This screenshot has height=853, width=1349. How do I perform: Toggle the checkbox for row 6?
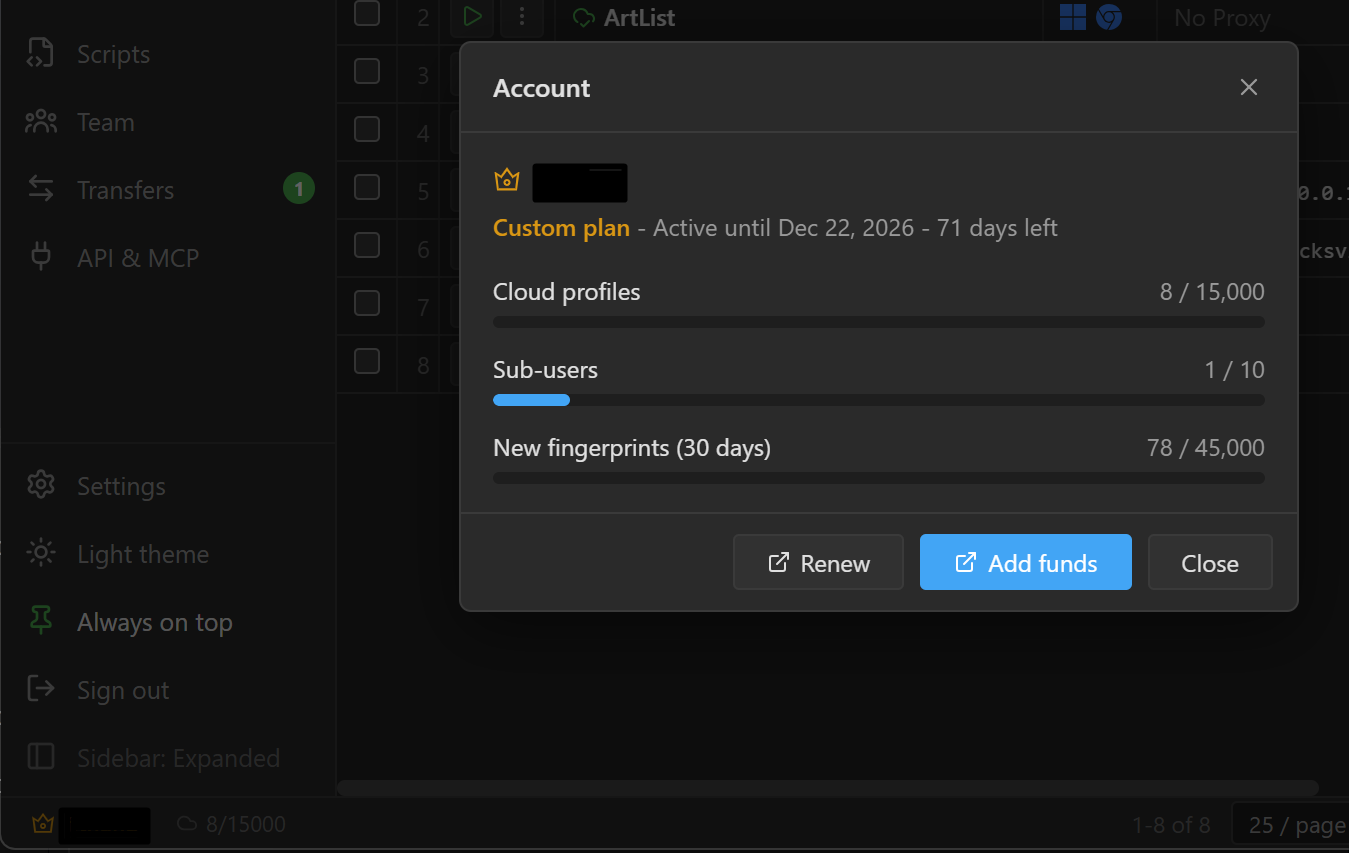point(367,245)
